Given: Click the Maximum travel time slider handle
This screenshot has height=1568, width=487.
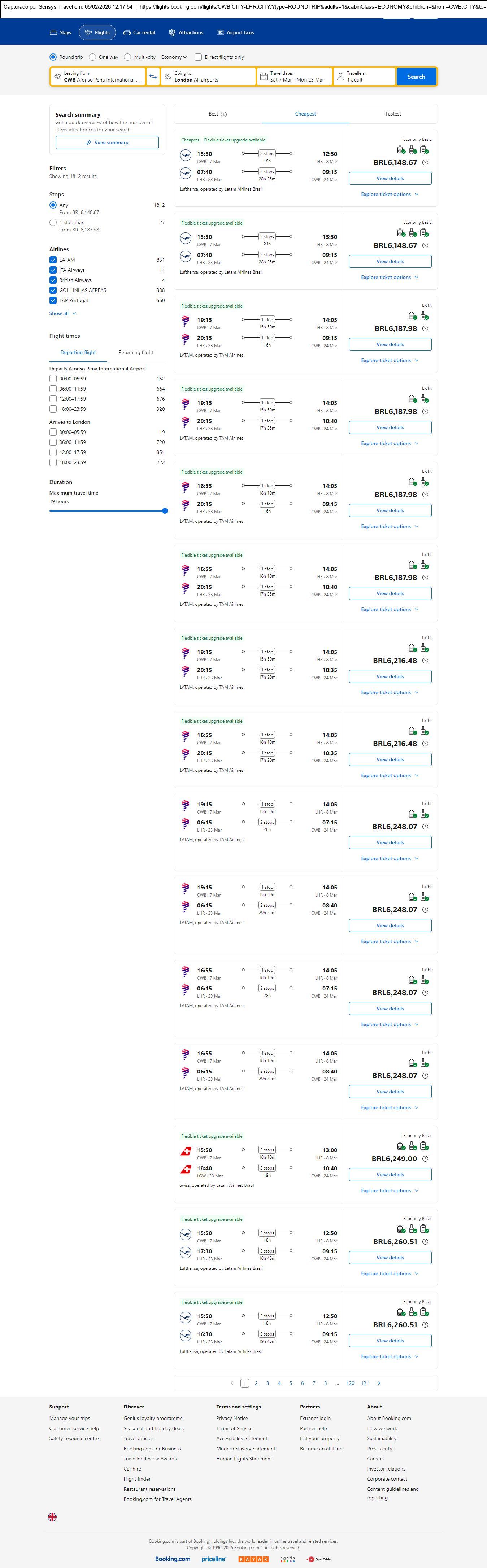Looking at the screenshot, I should (165, 511).
